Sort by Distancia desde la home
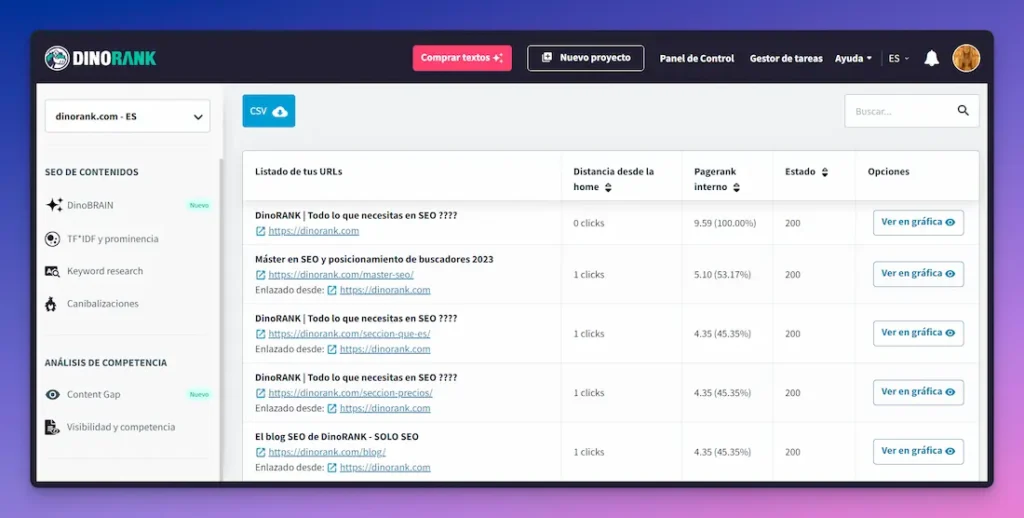The image size is (1024, 518). pos(608,187)
